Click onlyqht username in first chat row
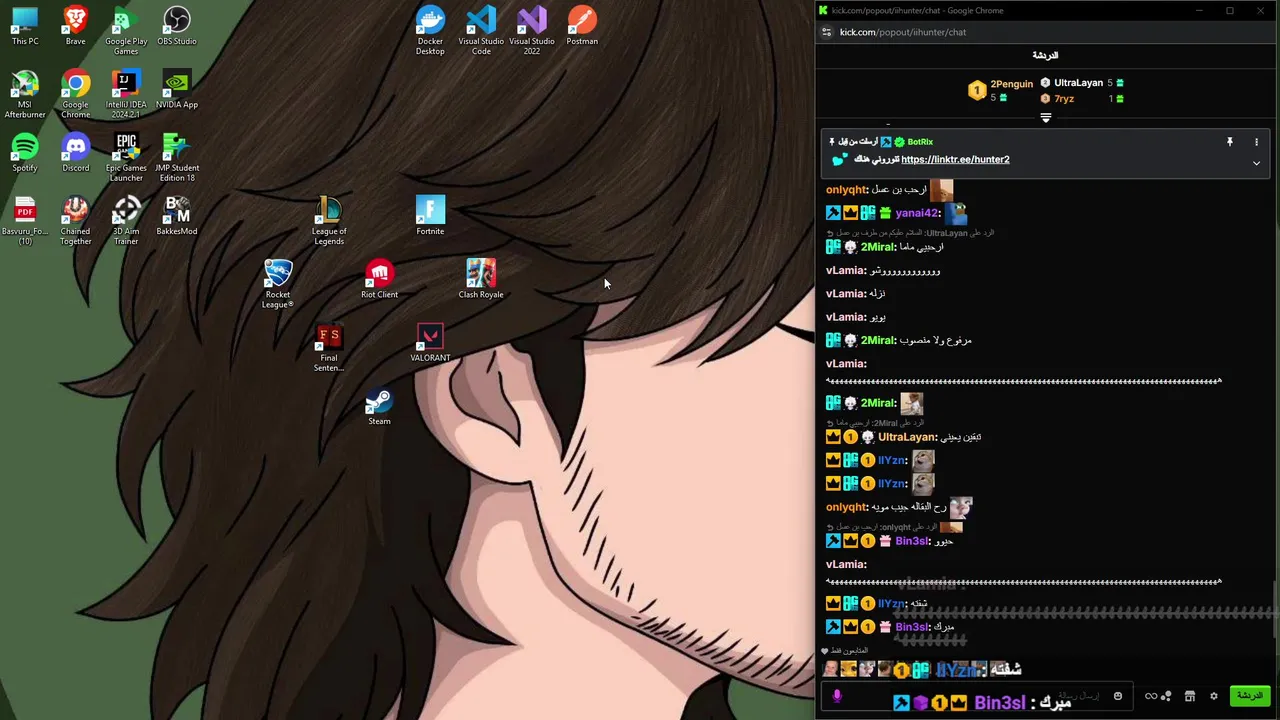Screen dimensions: 1280x720 [x=846, y=190]
